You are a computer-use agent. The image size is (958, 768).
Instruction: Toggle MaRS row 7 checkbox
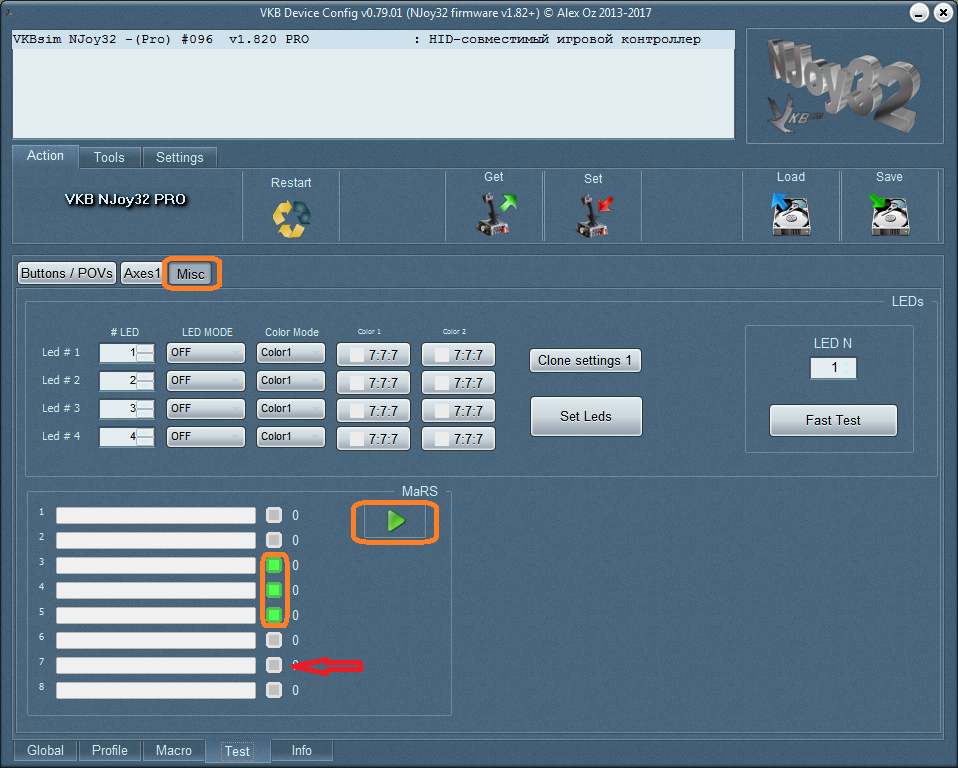(x=274, y=665)
